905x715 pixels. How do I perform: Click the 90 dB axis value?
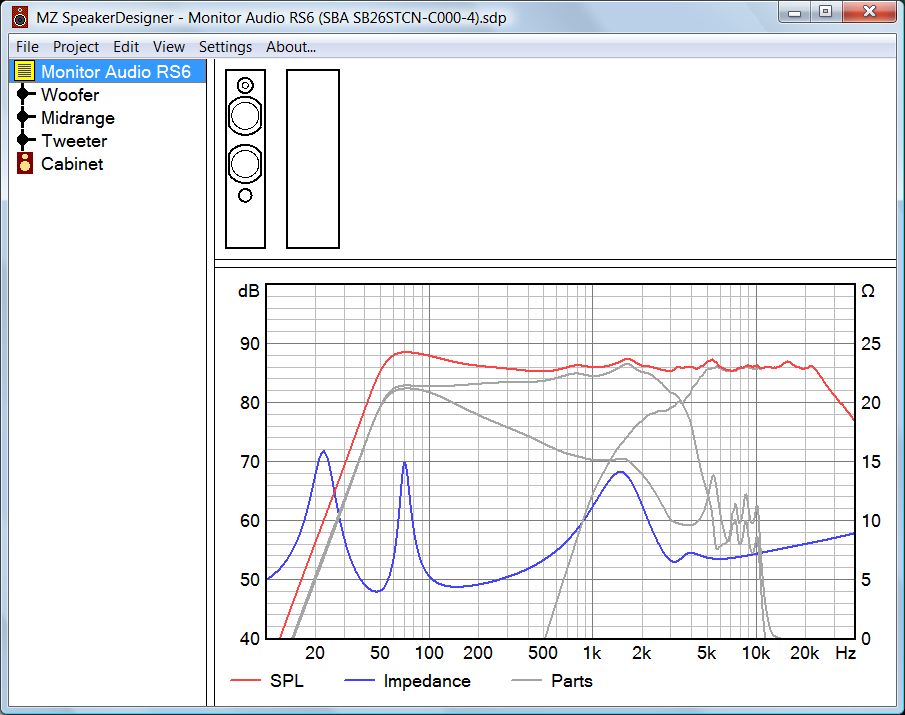(250, 344)
